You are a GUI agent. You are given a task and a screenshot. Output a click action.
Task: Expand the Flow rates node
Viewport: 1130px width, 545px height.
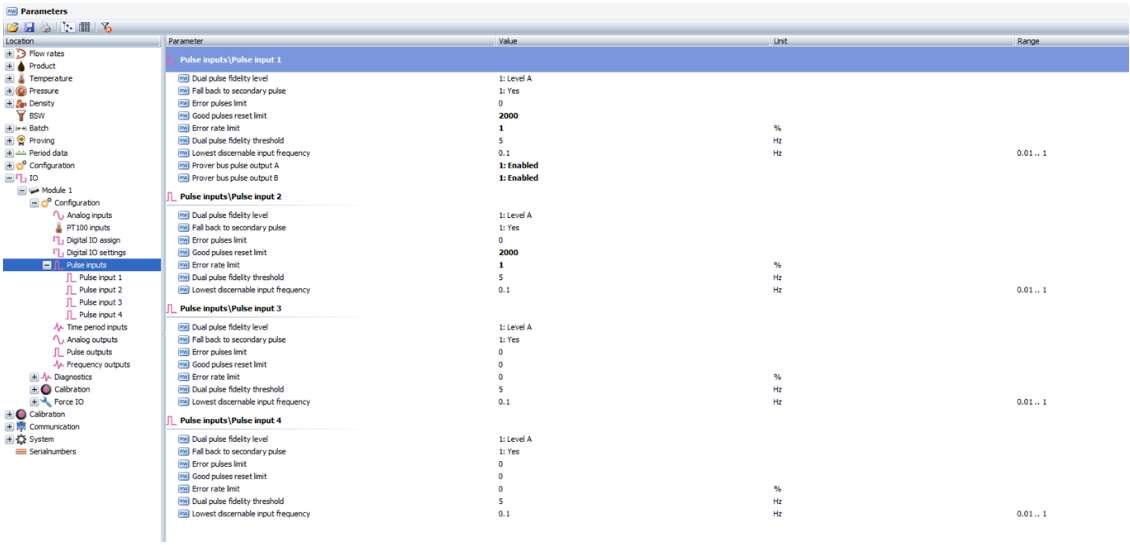(9, 53)
